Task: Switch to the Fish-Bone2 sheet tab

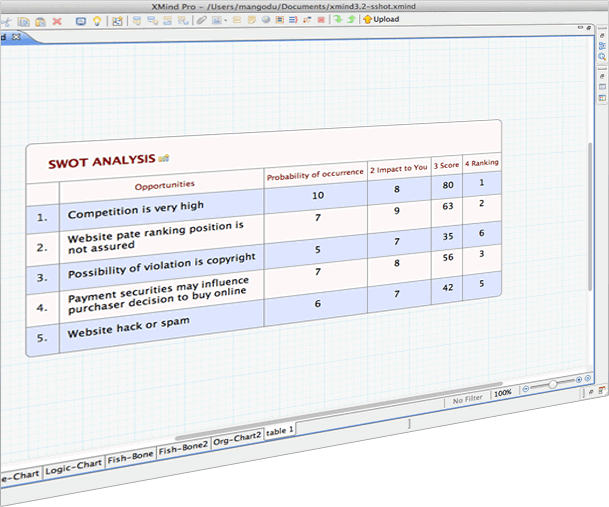Action: point(183,448)
